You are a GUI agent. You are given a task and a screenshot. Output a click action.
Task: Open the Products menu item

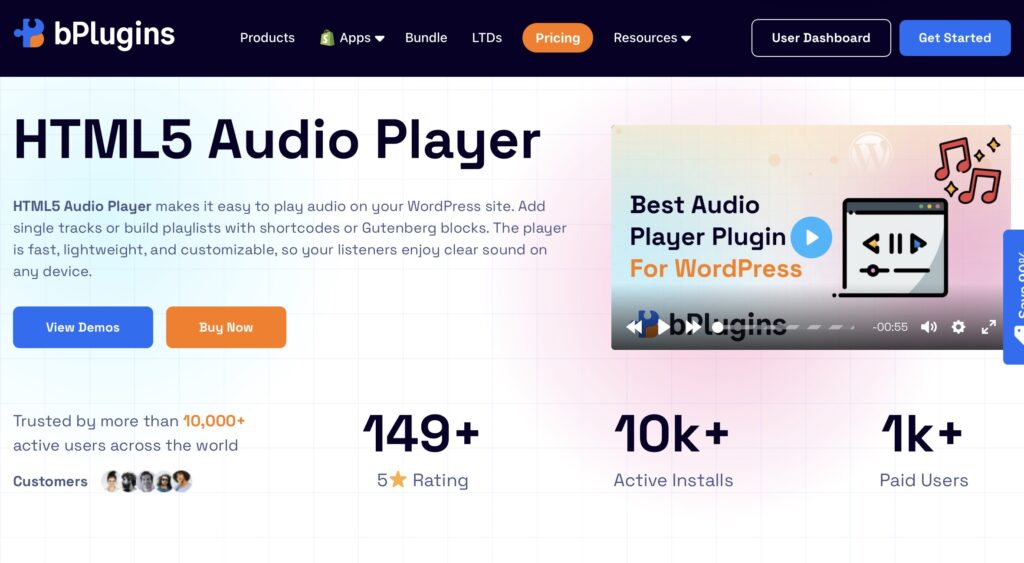click(x=267, y=38)
